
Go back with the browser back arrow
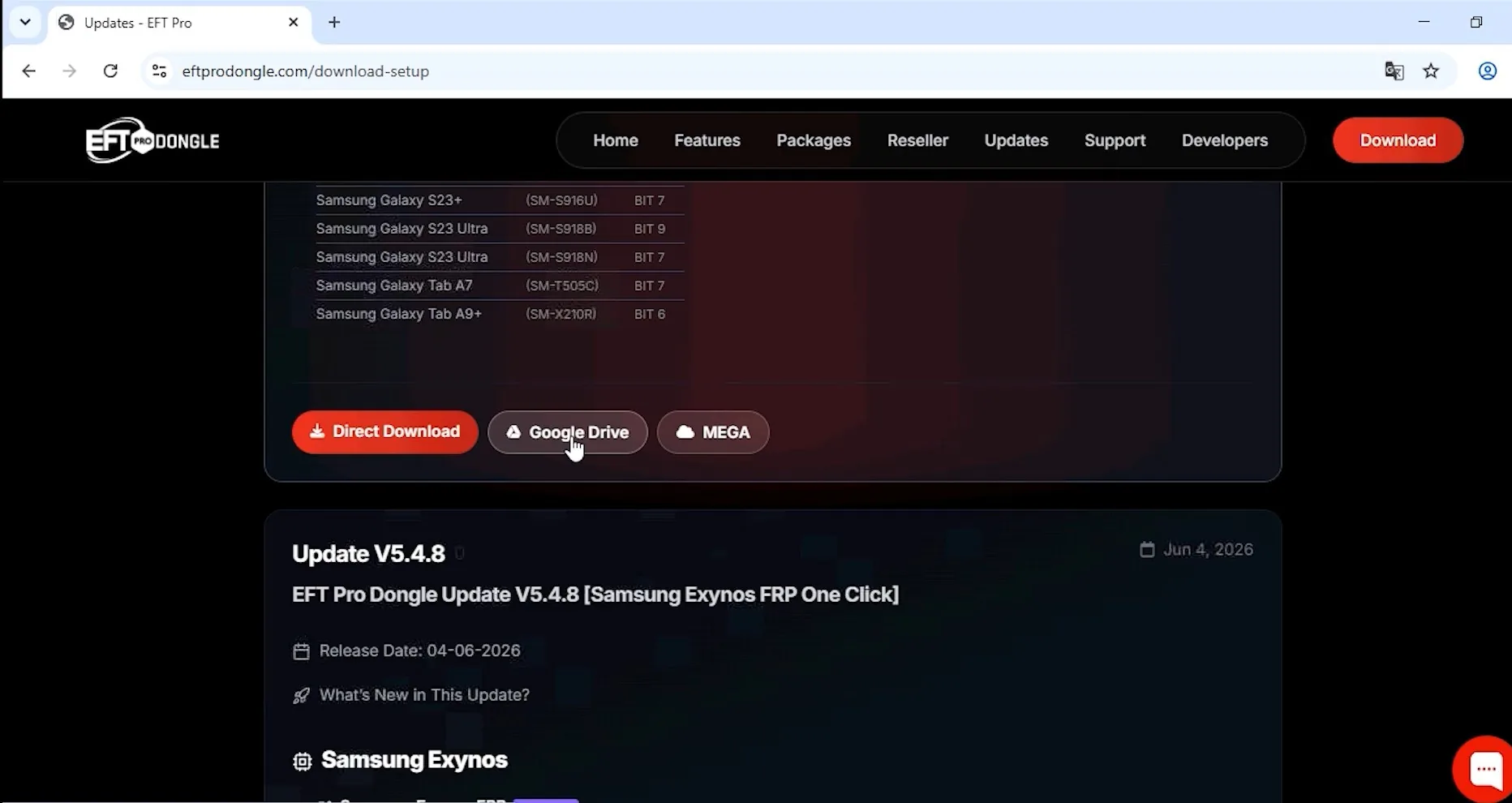click(29, 71)
